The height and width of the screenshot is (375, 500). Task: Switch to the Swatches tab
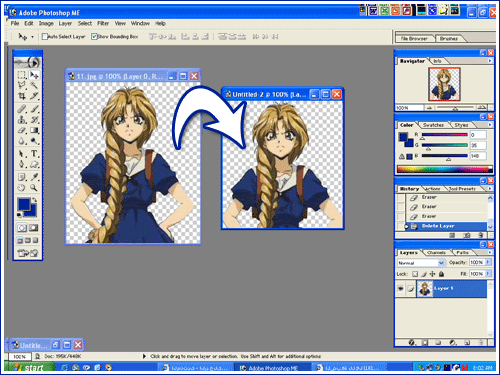point(433,125)
